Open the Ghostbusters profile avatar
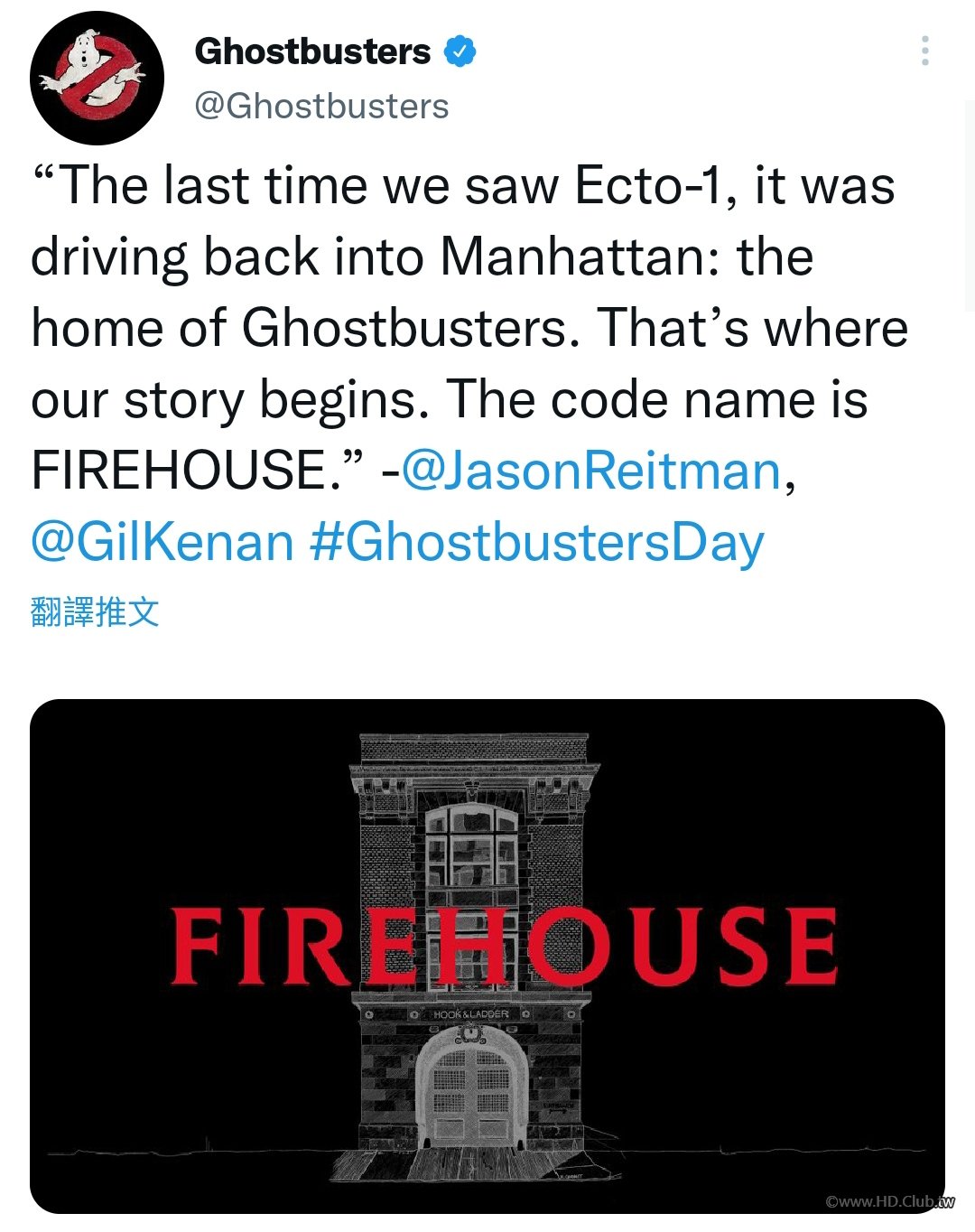The height and width of the screenshot is (1232, 975). [x=97, y=79]
